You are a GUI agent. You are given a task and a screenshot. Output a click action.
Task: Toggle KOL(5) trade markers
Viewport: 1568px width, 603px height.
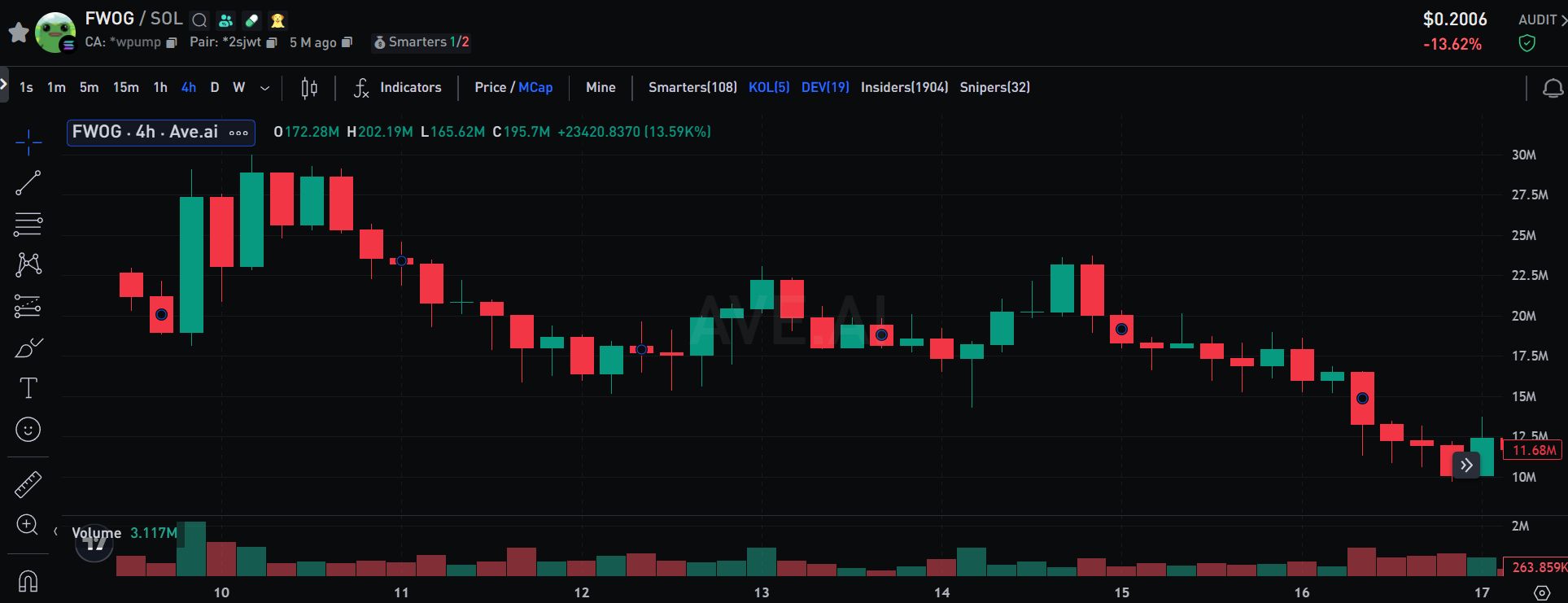[x=768, y=87]
